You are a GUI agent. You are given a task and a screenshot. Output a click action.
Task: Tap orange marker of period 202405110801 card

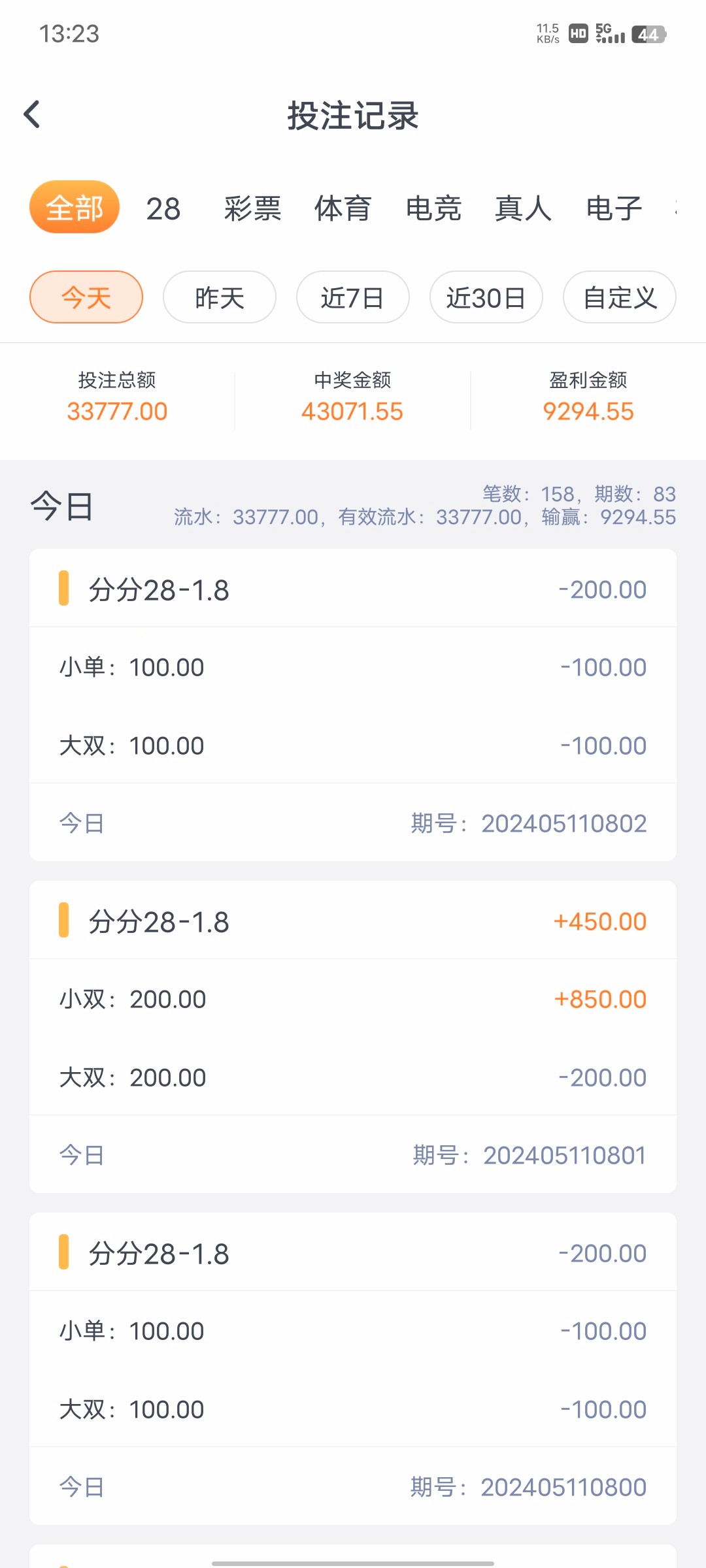click(63, 920)
